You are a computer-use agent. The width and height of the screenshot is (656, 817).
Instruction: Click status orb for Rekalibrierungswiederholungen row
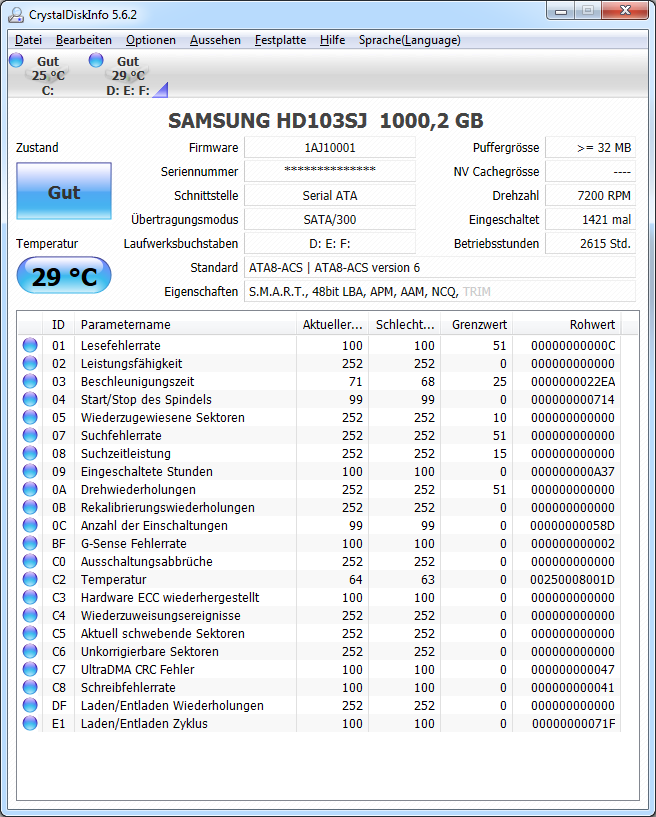pyautogui.click(x=30, y=507)
